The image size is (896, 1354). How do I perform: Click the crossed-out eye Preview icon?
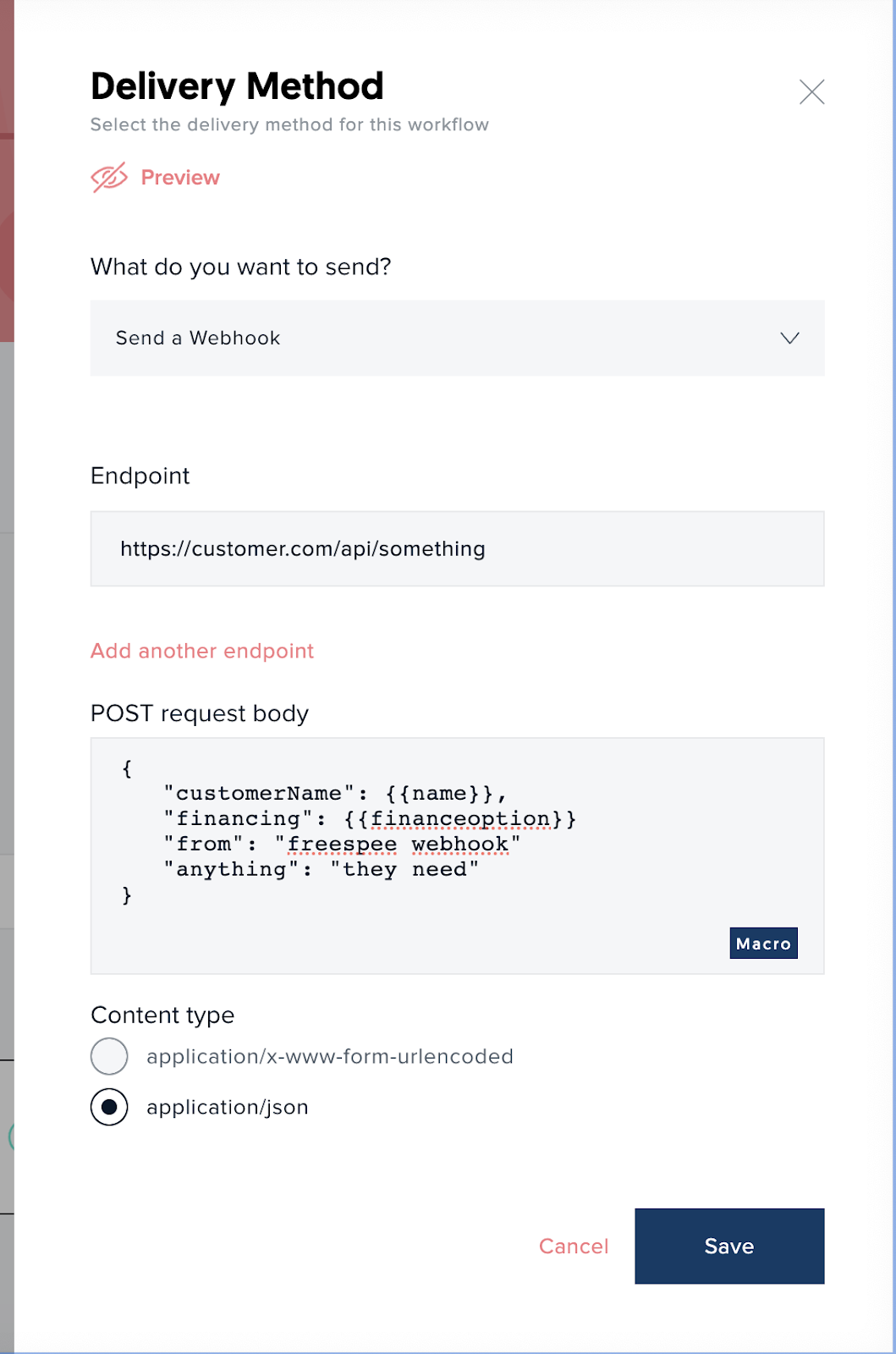click(109, 178)
